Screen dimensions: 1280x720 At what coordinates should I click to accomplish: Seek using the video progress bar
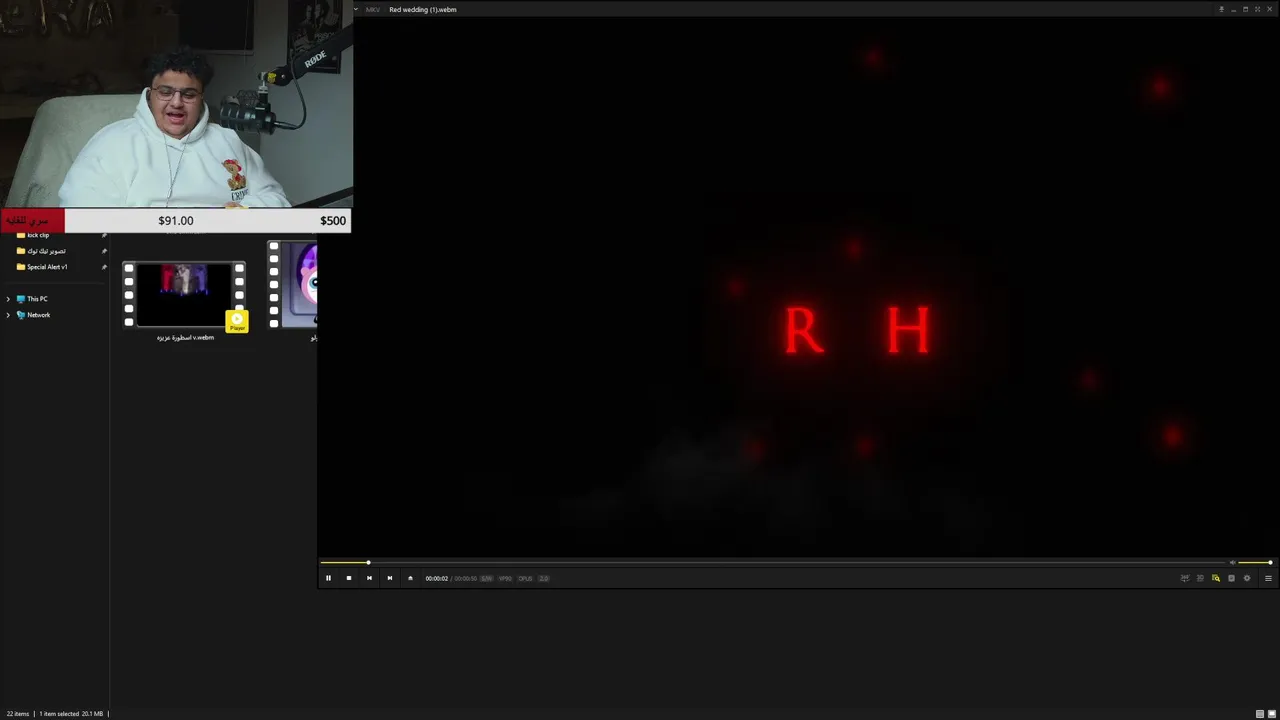pyautogui.click(x=772, y=562)
